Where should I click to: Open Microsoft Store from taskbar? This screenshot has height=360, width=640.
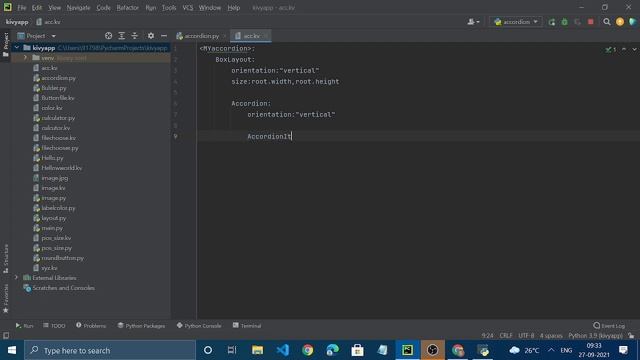click(x=357, y=350)
